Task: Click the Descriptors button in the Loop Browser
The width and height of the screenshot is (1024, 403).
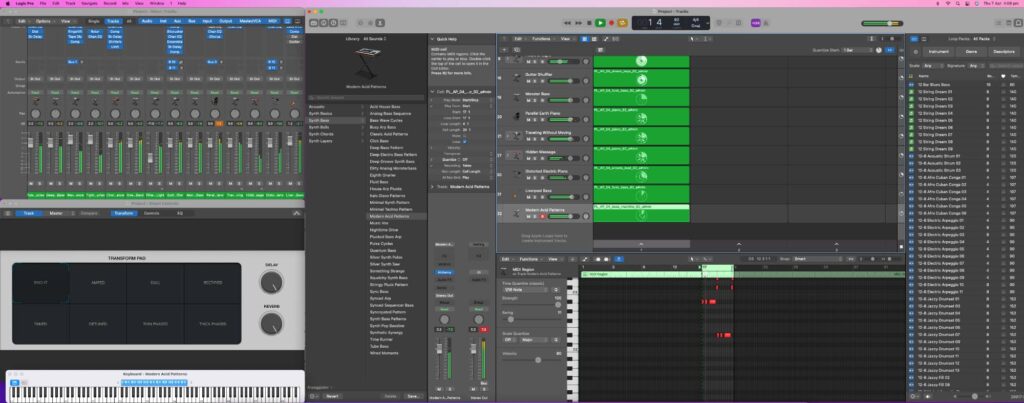Action: pyautogui.click(x=1004, y=52)
